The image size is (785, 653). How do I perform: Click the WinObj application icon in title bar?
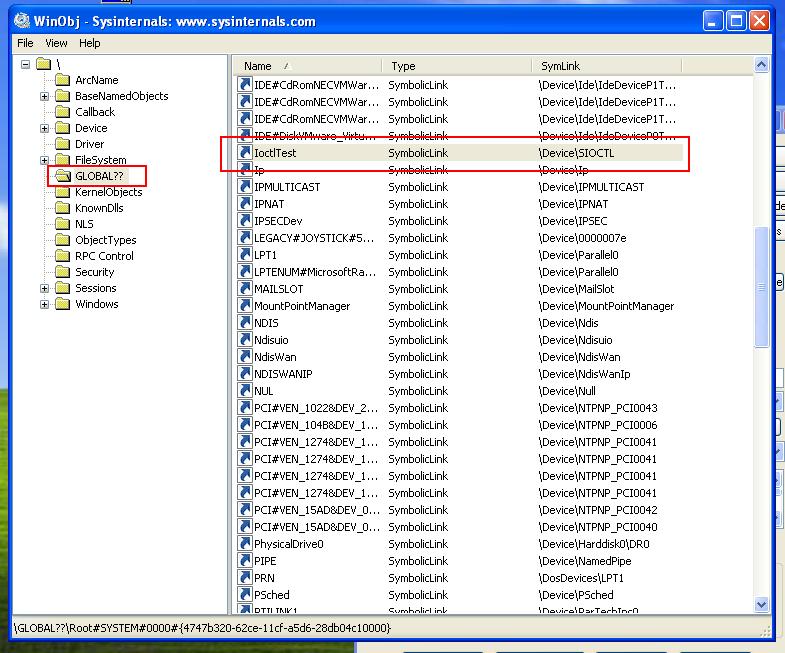(20, 20)
